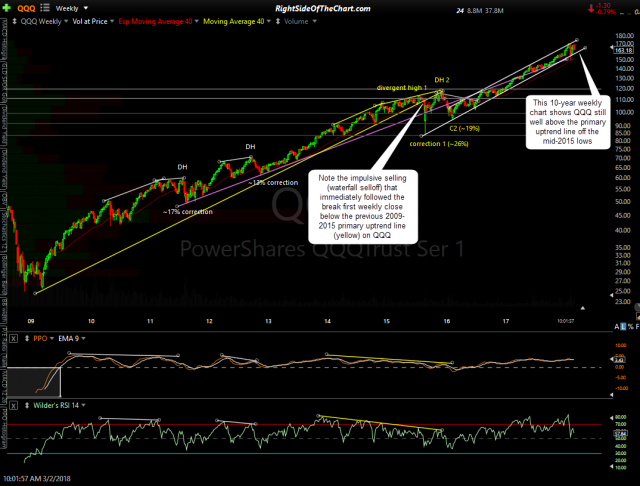
Task: Open the Wilder's RSI 14 dropdown
Action: pos(83,405)
